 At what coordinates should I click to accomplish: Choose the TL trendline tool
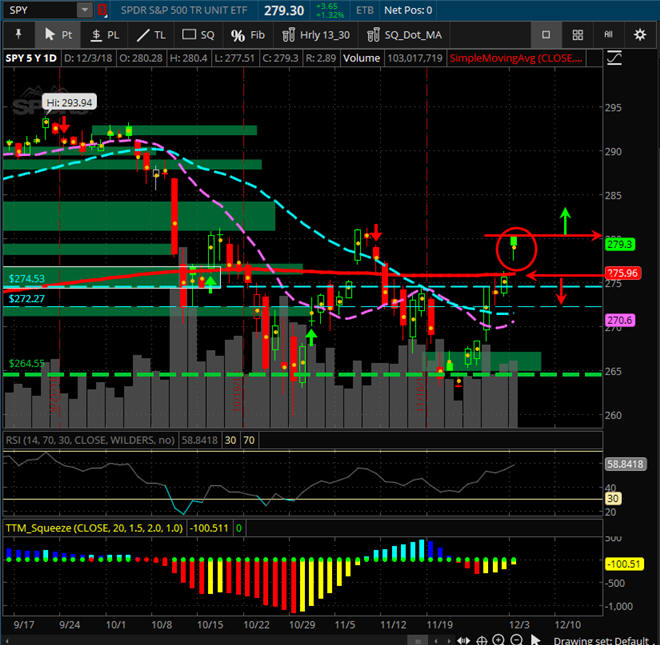(151, 35)
